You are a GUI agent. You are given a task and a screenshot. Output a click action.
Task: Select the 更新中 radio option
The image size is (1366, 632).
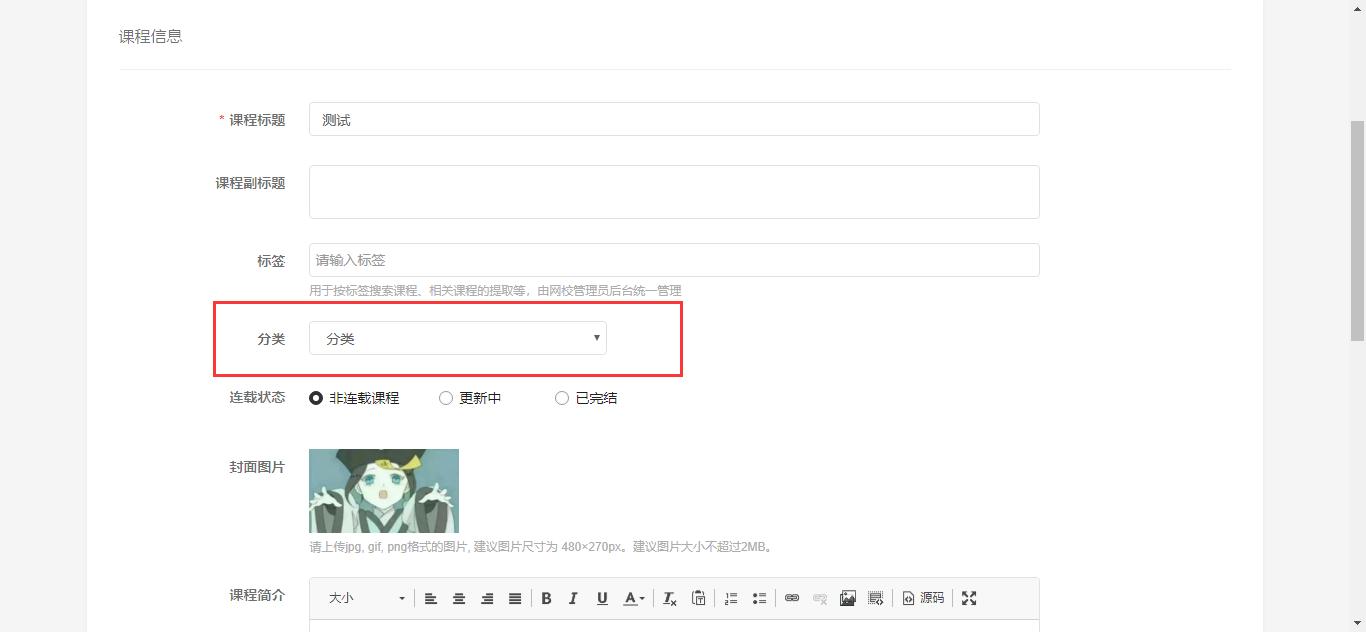(x=446, y=398)
